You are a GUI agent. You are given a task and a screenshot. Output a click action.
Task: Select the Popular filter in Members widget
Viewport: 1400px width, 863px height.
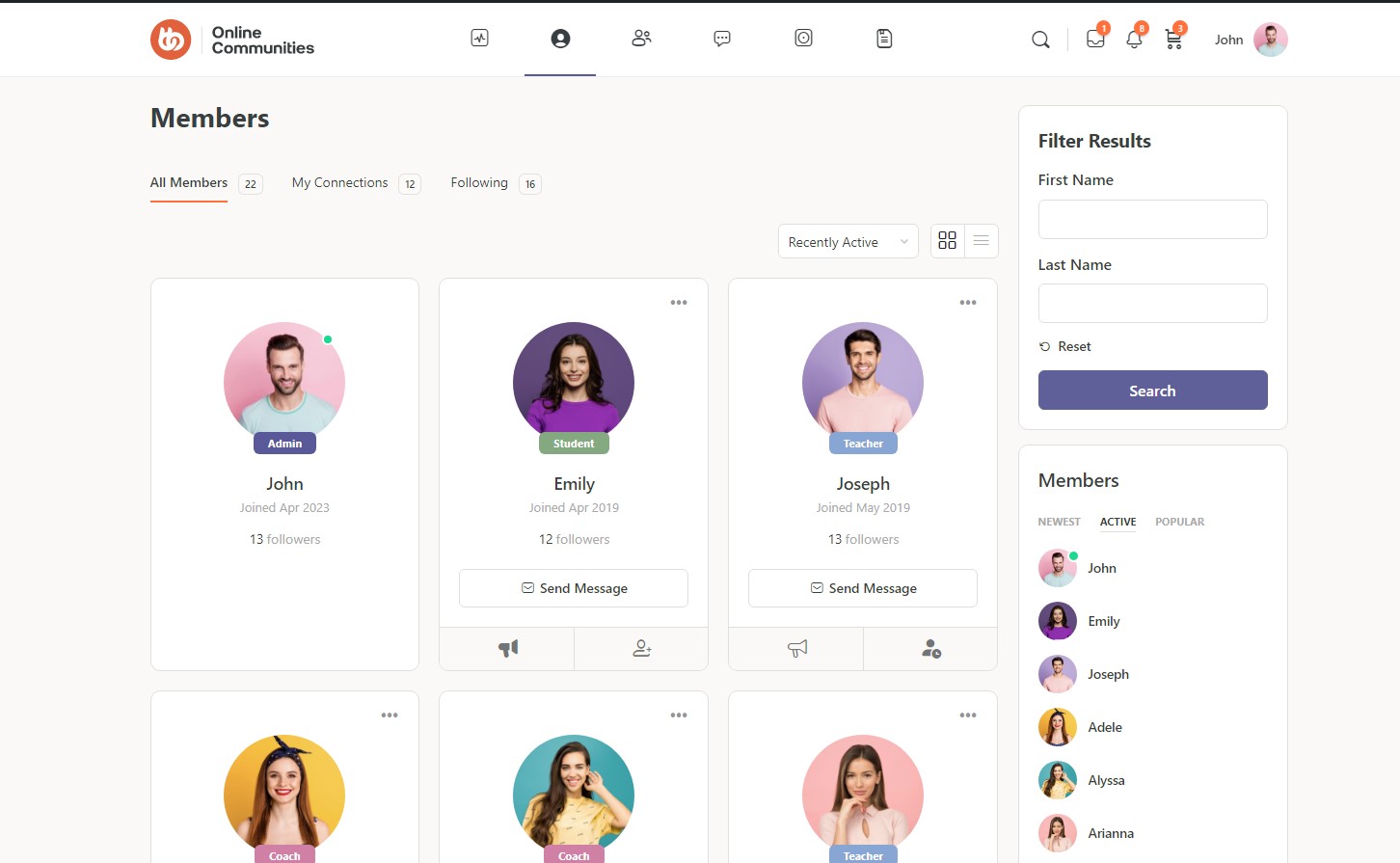tap(1179, 522)
